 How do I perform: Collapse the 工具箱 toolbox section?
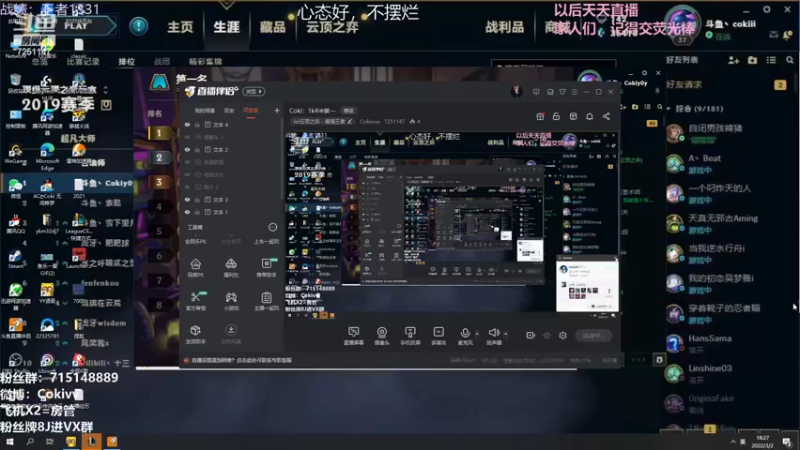pyautogui.click(x=272, y=227)
